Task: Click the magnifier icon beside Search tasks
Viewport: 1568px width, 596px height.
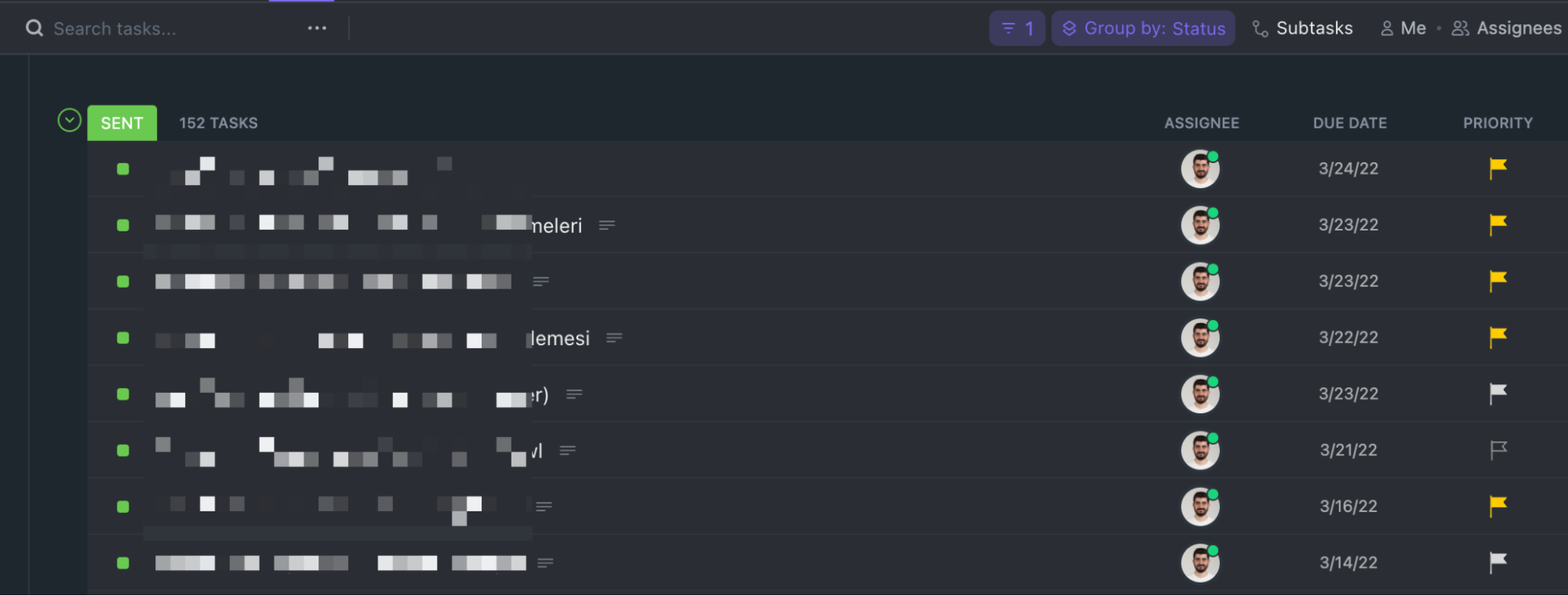Action: pyautogui.click(x=35, y=28)
